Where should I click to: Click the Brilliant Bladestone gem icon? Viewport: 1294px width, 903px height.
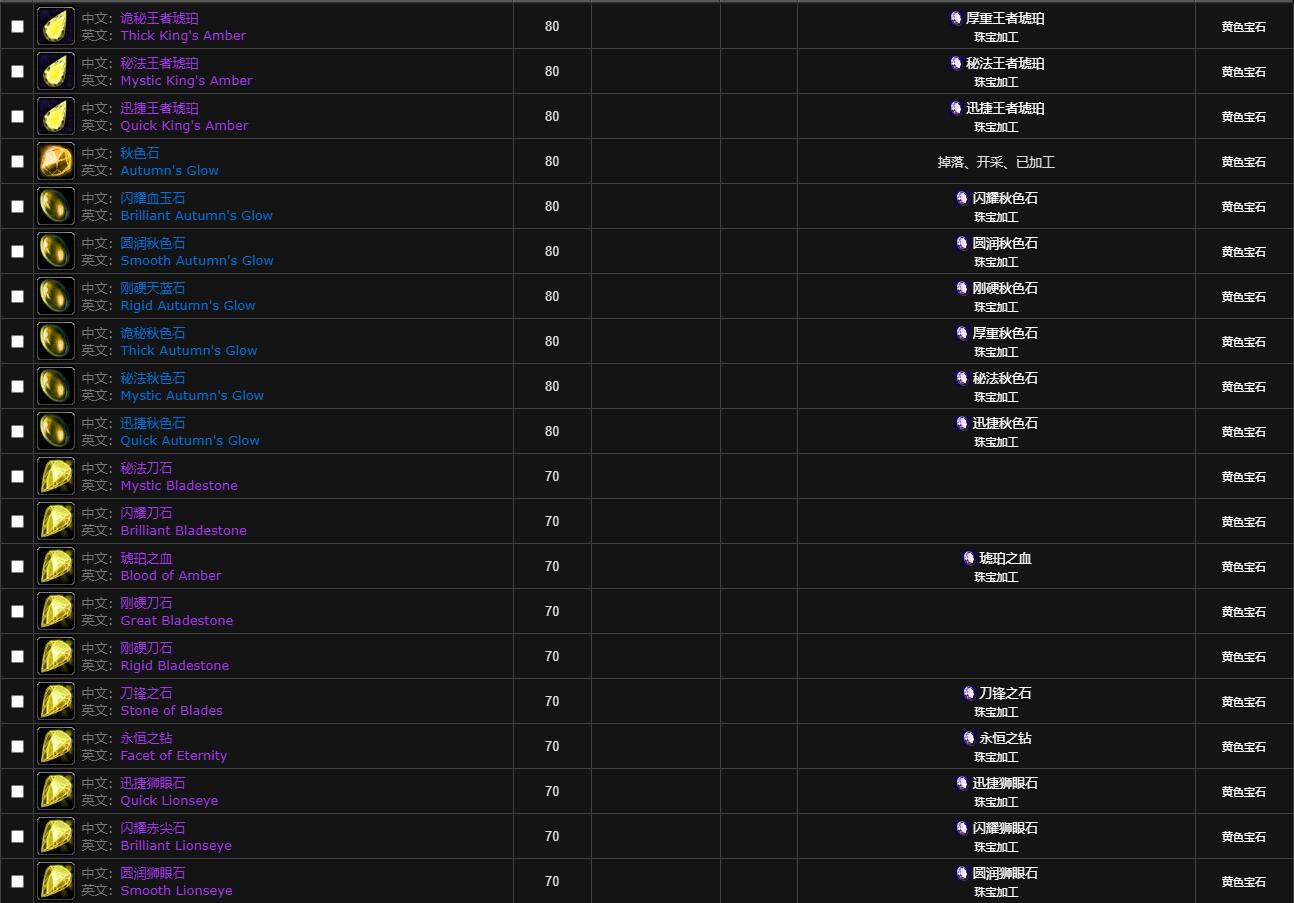point(56,521)
